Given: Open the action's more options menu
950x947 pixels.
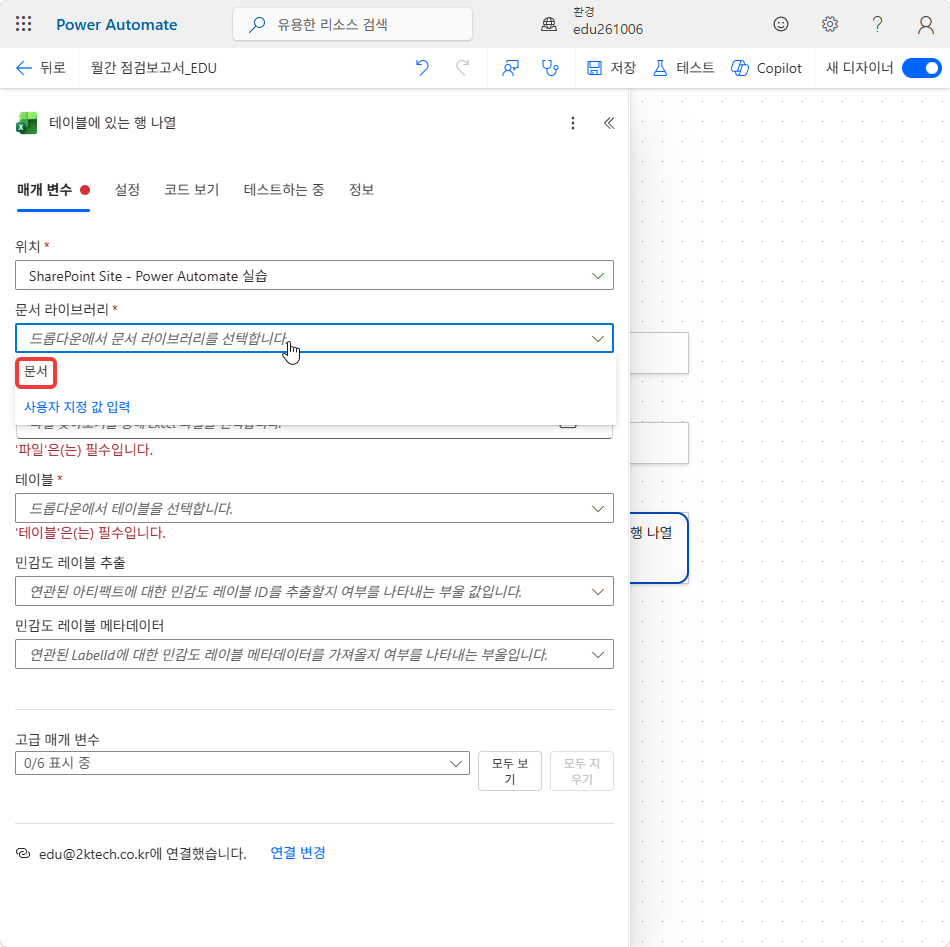Looking at the screenshot, I should 573,123.
